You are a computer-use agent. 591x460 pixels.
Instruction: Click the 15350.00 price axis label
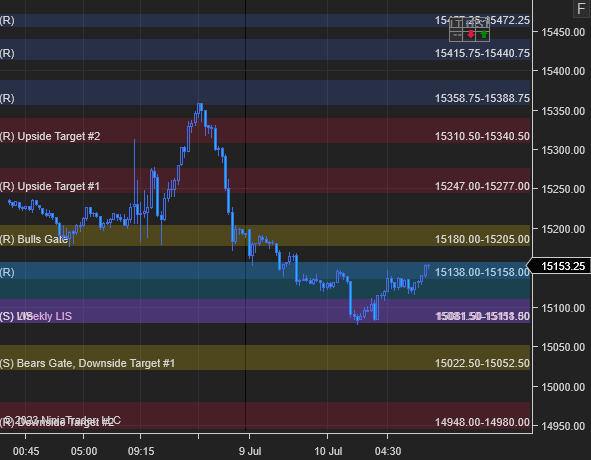pos(563,111)
